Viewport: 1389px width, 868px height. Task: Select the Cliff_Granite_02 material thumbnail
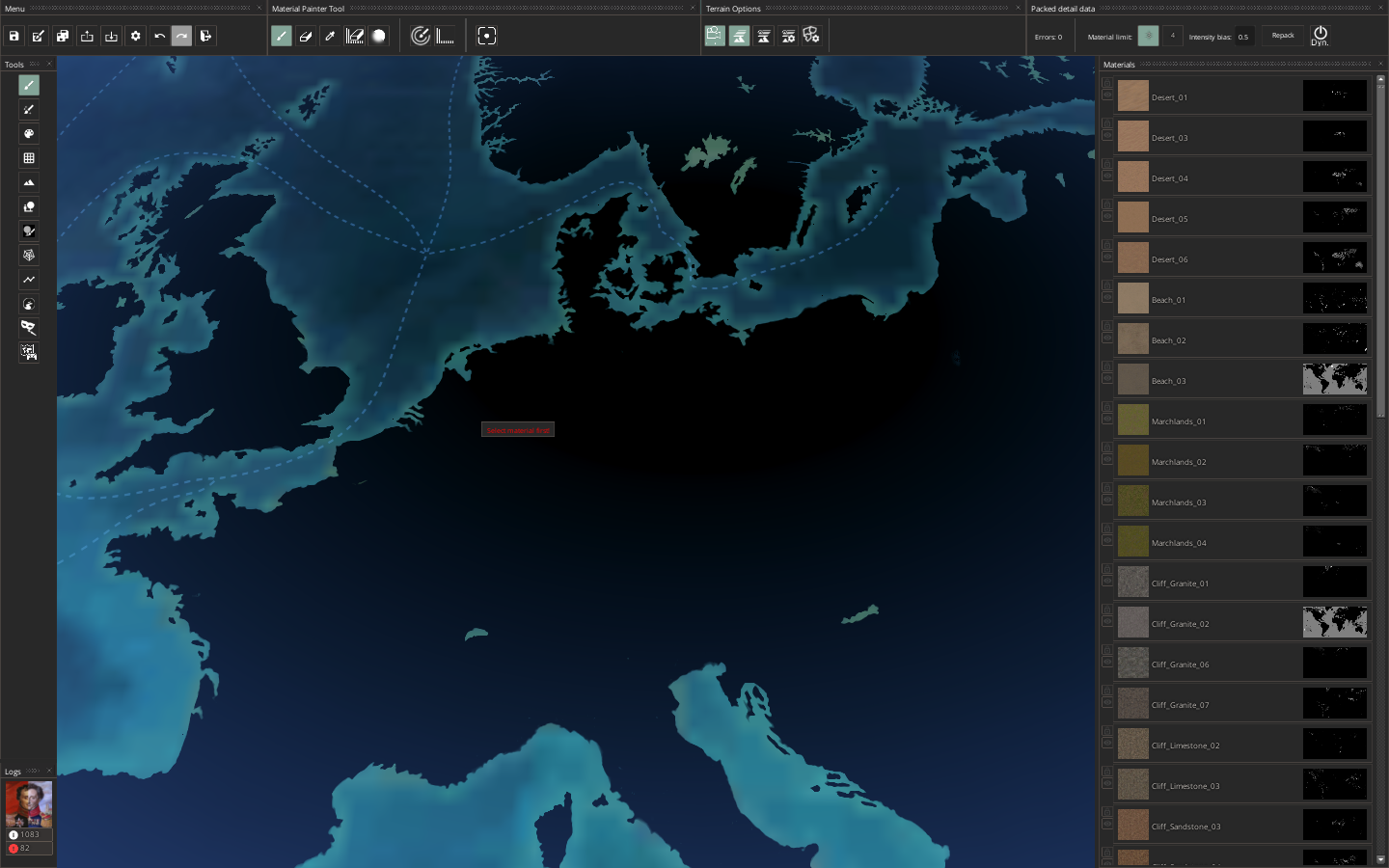click(x=1132, y=622)
